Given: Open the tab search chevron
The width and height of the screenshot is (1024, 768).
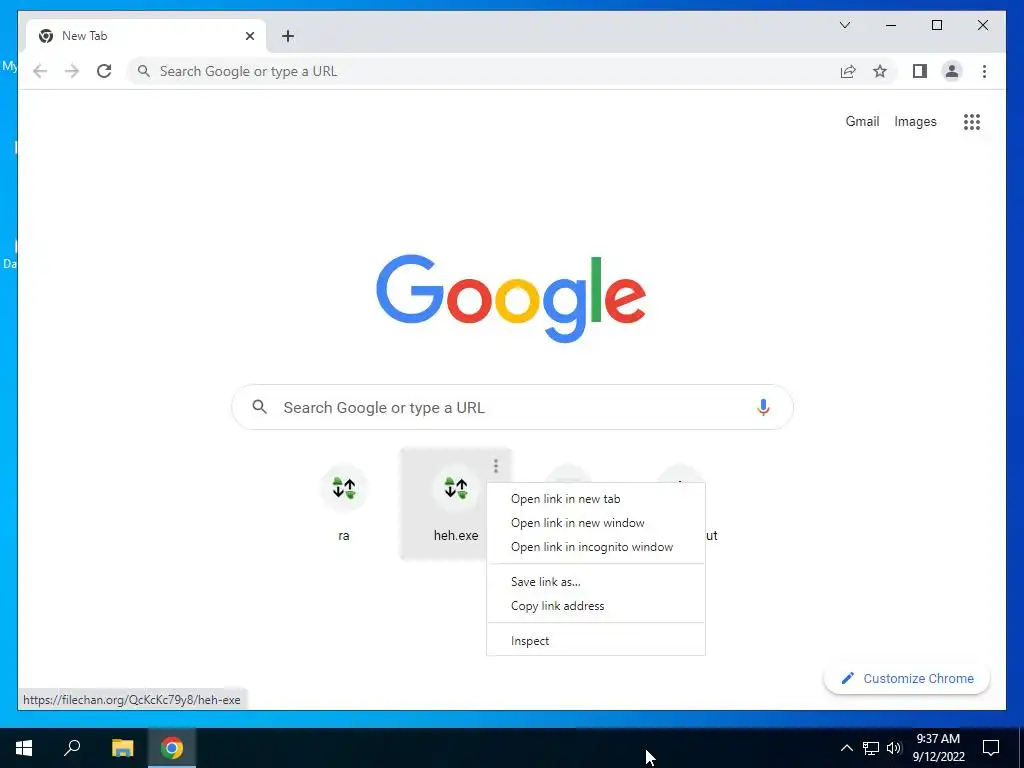Looking at the screenshot, I should pos(844,25).
